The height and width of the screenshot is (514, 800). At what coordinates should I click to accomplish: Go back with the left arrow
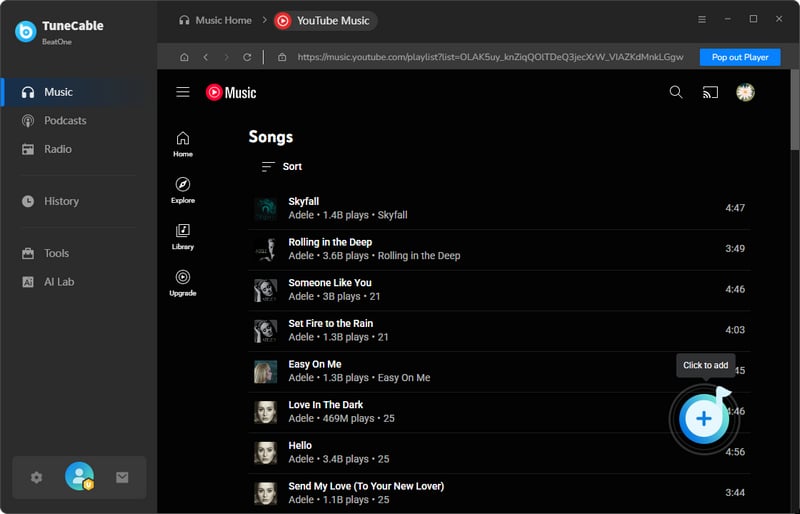(x=206, y=57)
